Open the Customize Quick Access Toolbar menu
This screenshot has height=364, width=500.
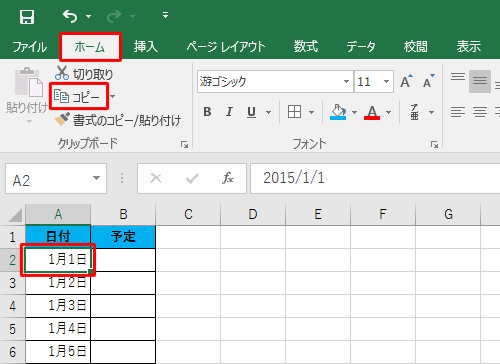(x=165, y=15)
